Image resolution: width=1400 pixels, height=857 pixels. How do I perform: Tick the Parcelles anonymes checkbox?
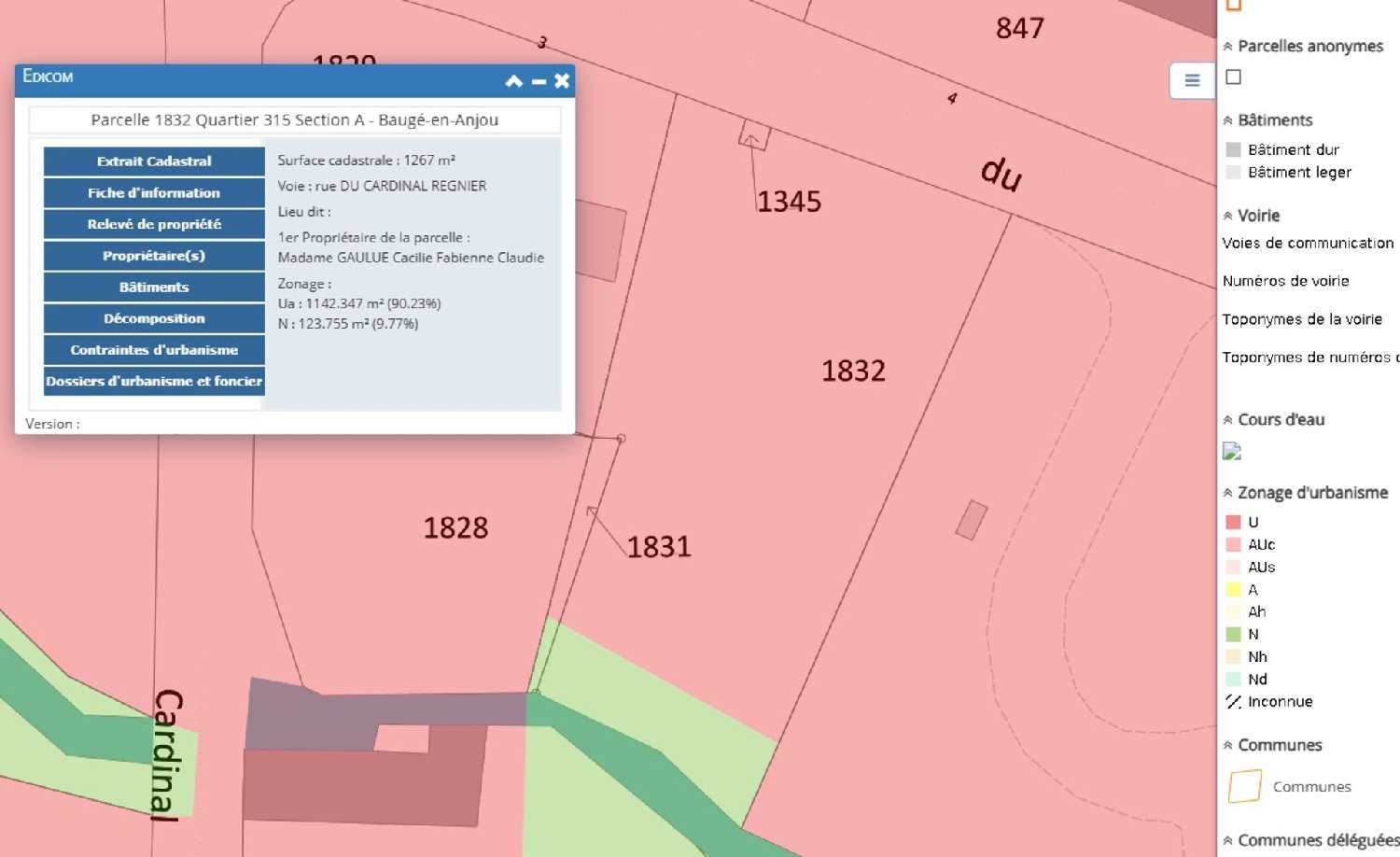1233,77
